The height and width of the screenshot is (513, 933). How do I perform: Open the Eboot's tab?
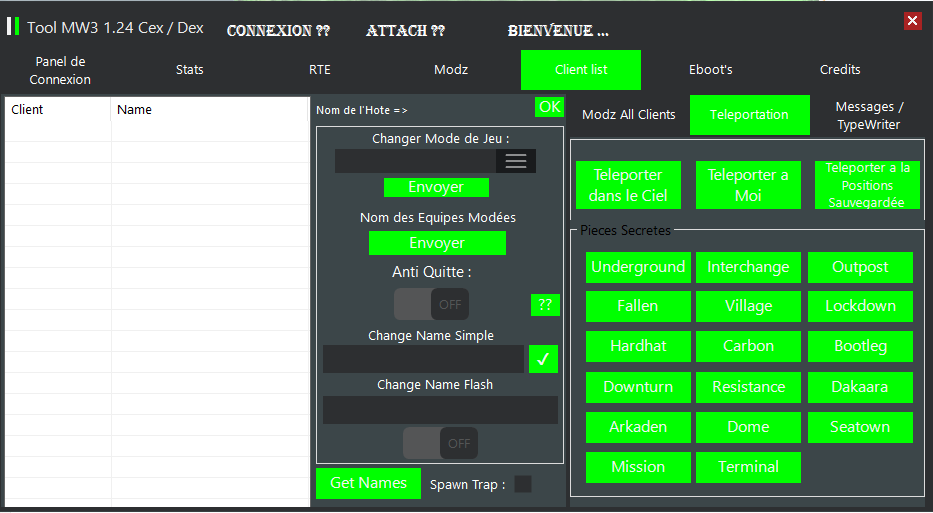[x=711, y=70]
